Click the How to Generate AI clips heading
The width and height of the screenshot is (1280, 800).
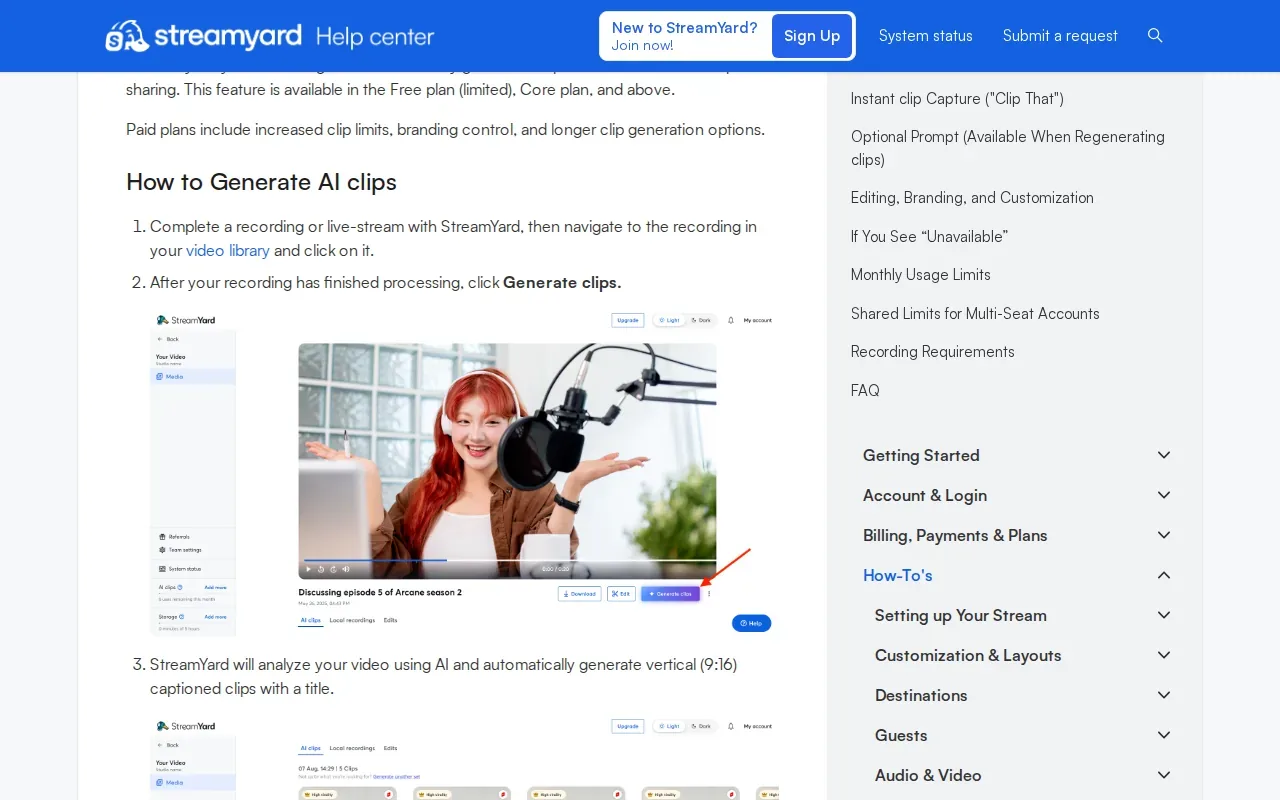click(261, 182)
